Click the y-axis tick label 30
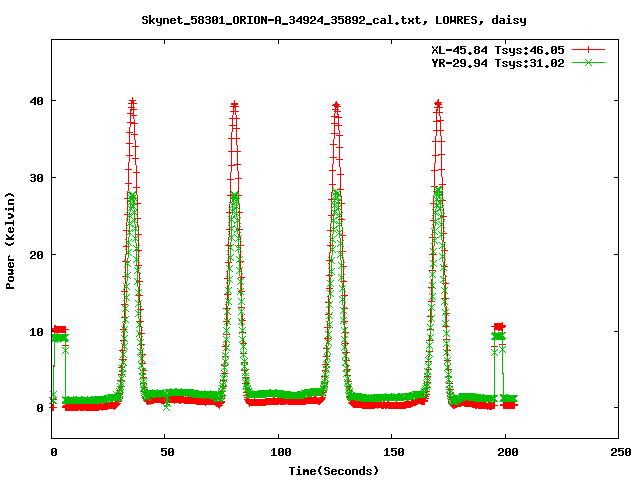This screenshot has width=640, height=480. pyautogui.click(x=37, y=178)
